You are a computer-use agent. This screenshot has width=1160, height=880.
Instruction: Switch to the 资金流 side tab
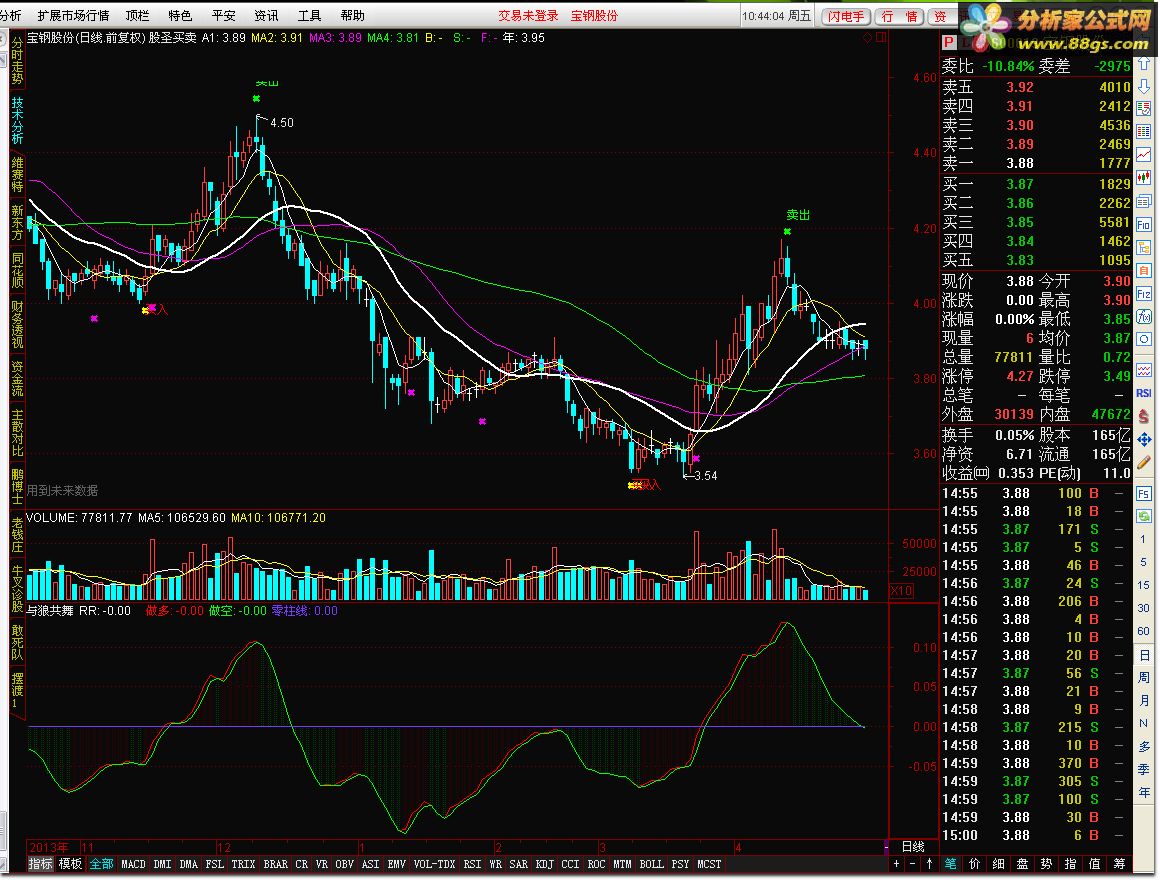17,378
